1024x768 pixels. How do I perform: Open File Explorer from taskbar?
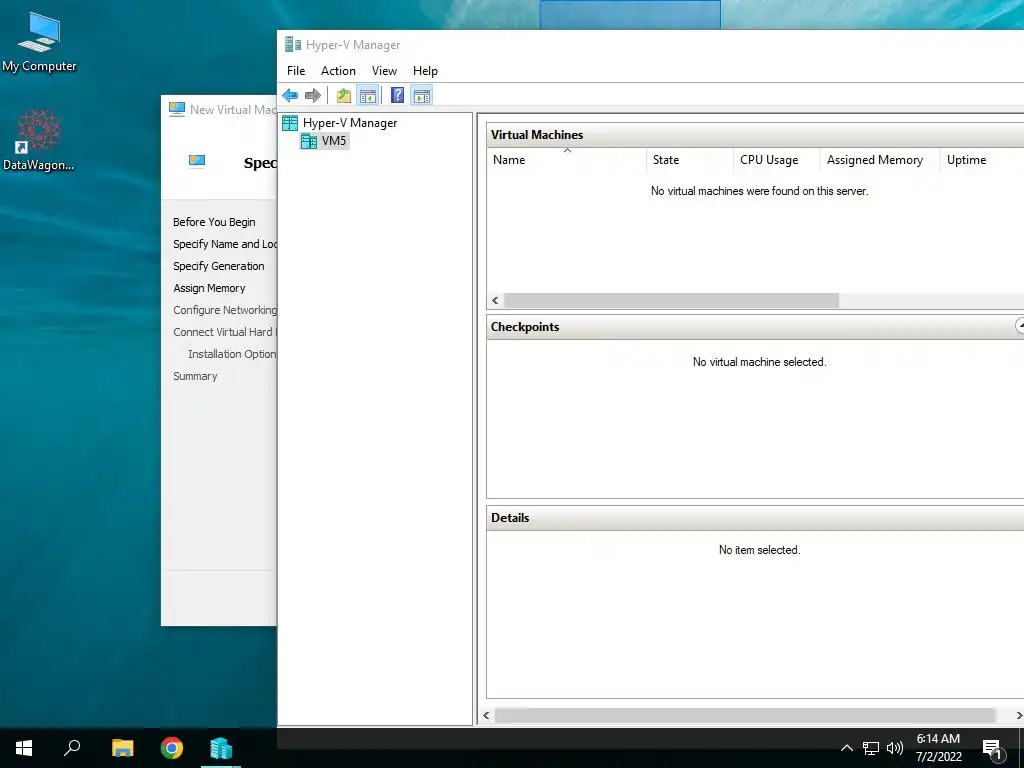pos(122,748)
